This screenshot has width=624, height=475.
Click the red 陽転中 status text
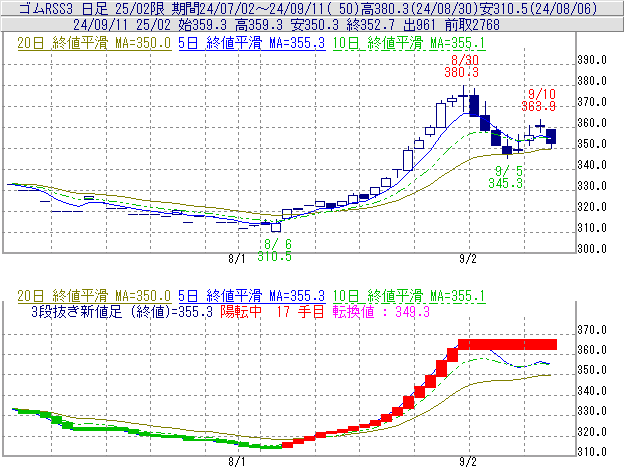[241, 311]
